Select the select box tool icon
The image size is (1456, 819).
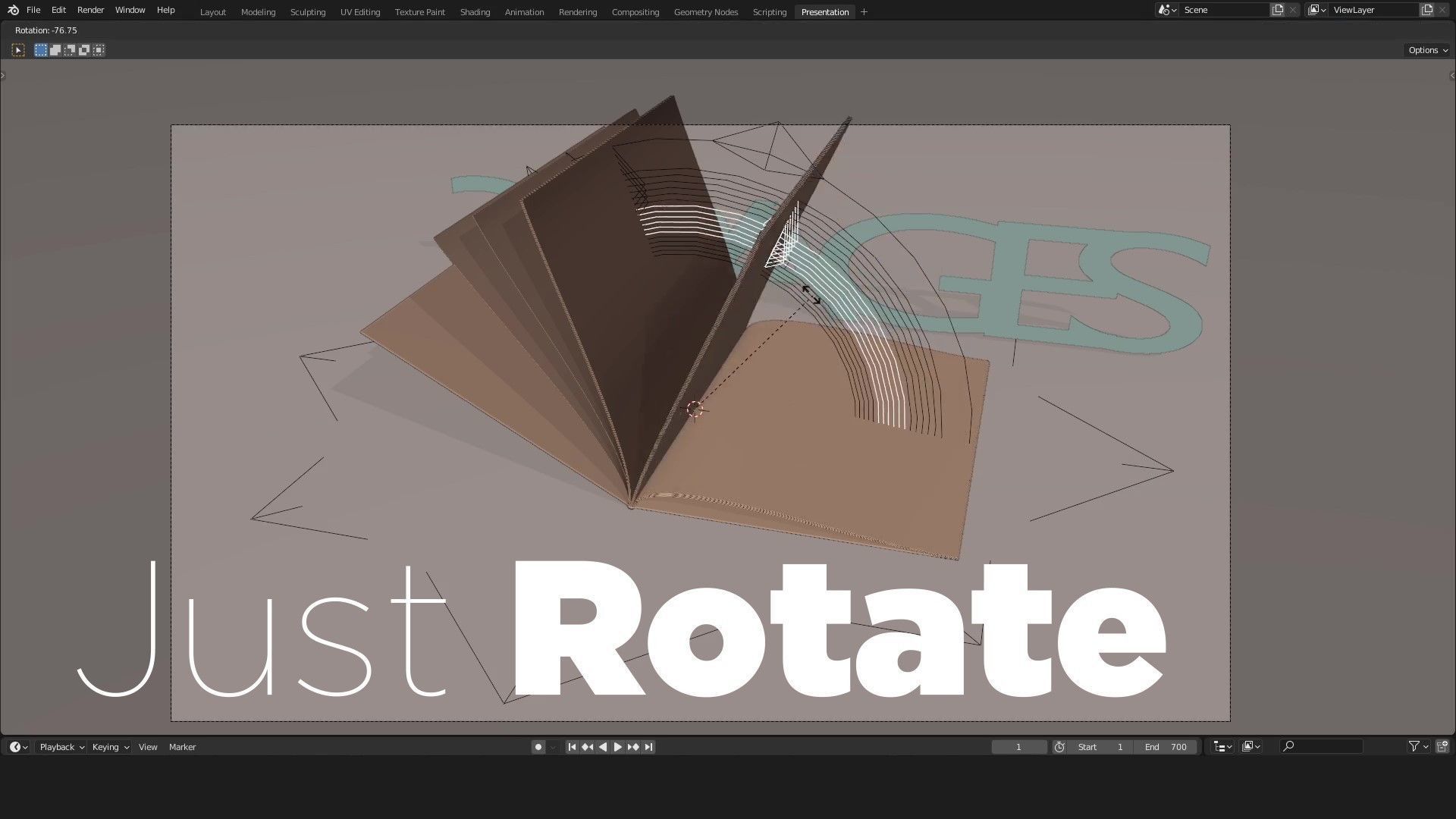coord(18,50)
